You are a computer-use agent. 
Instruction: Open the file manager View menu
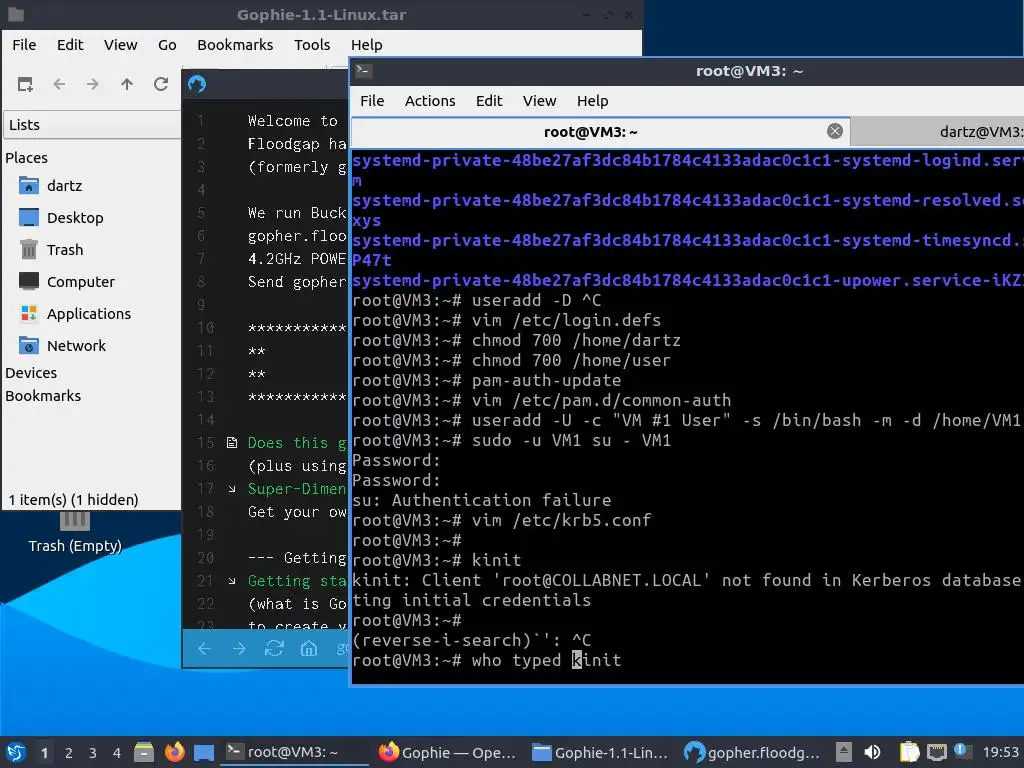[x=121, y=44]
